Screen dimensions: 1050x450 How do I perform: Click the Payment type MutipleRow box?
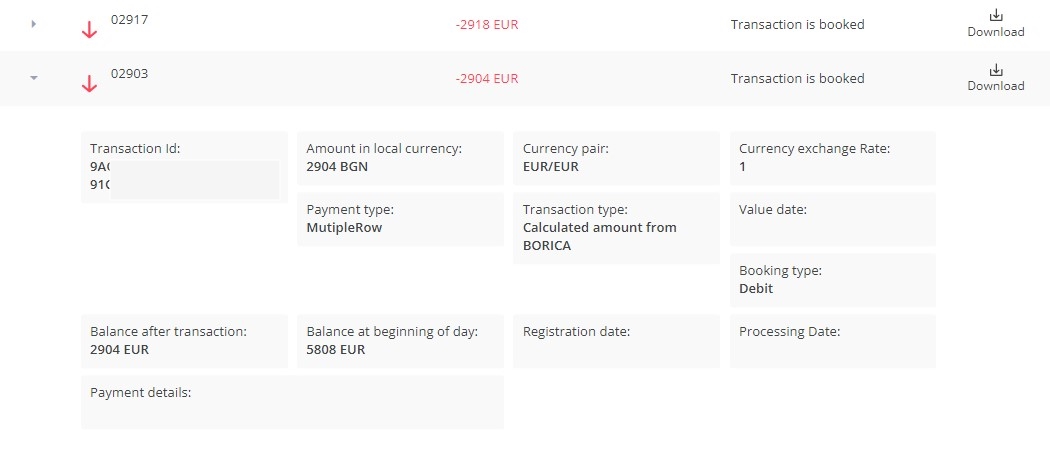point(400,219)
